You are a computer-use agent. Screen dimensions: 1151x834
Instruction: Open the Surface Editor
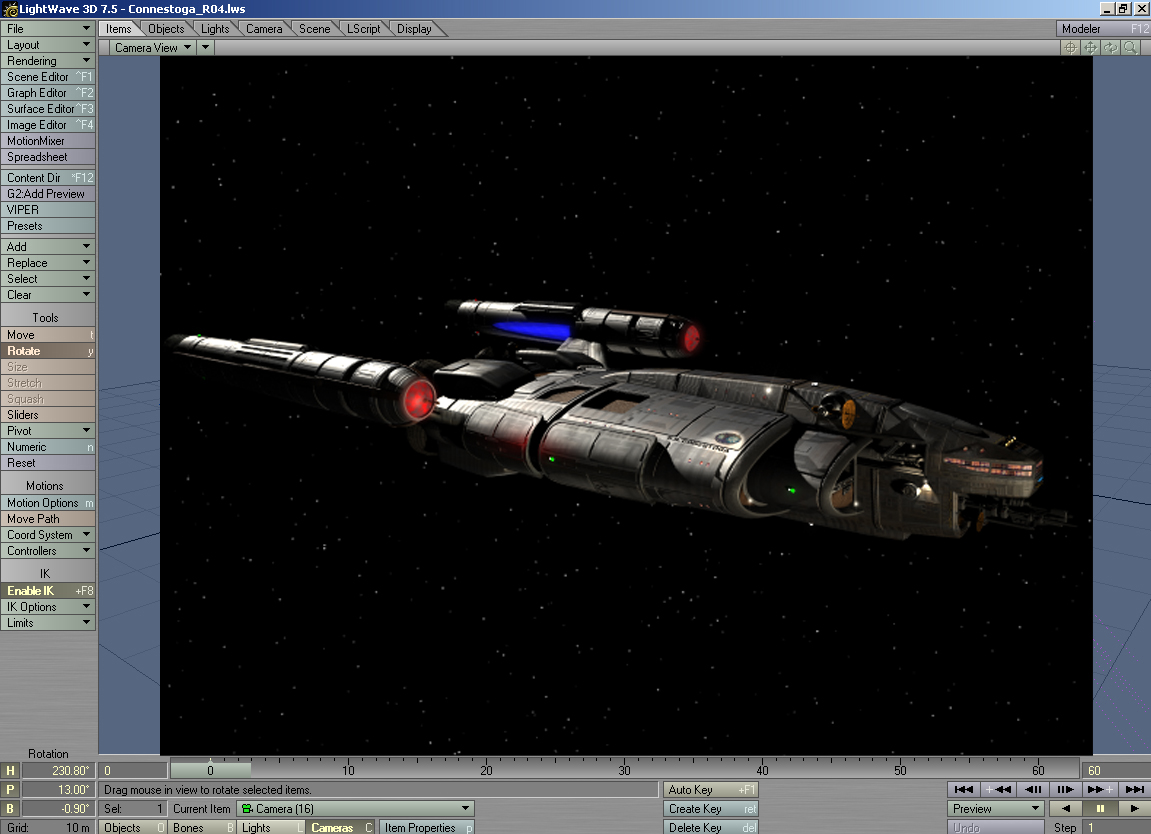click(48, 109)
